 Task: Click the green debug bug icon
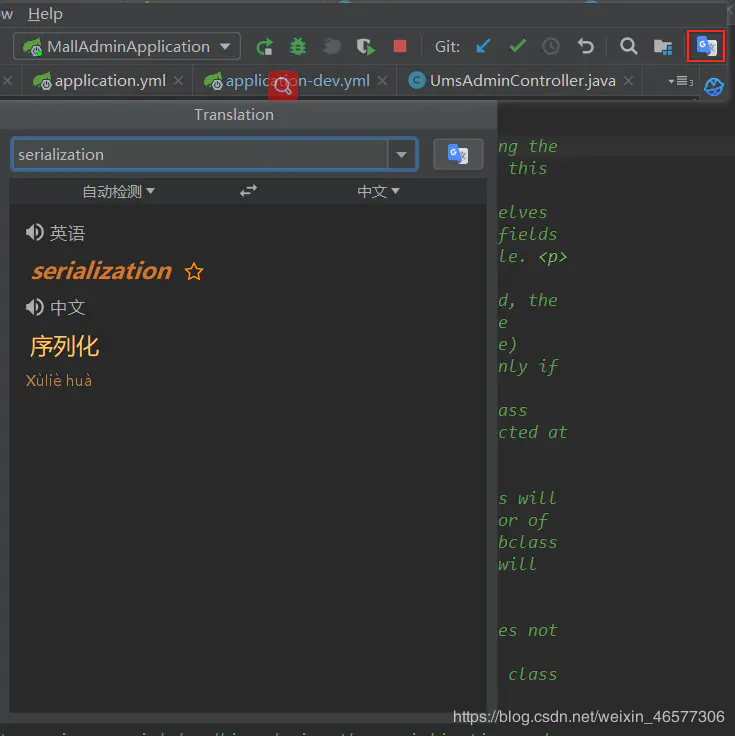click(x=298, y=46)
